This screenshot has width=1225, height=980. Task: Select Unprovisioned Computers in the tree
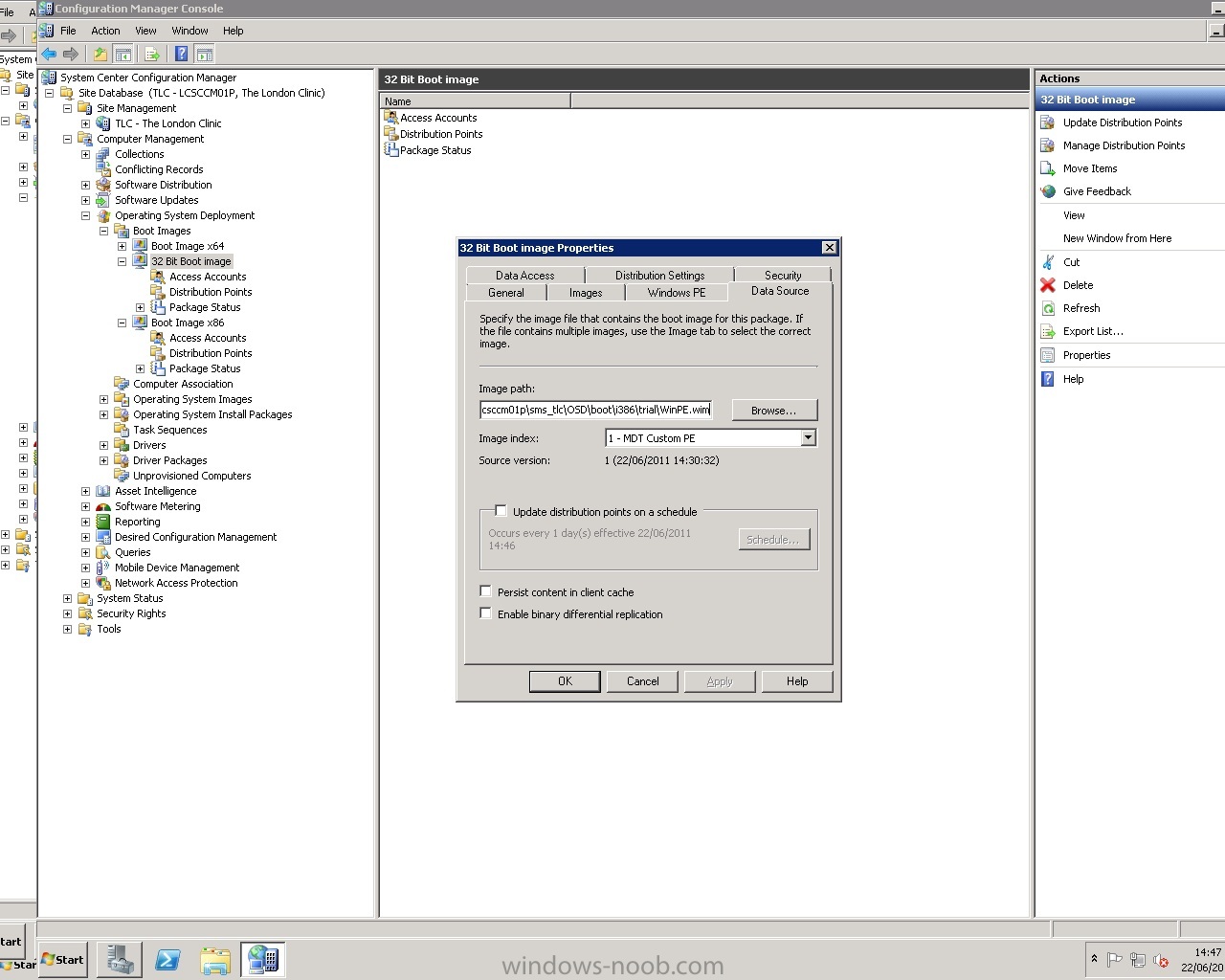(x=191, y=476)
